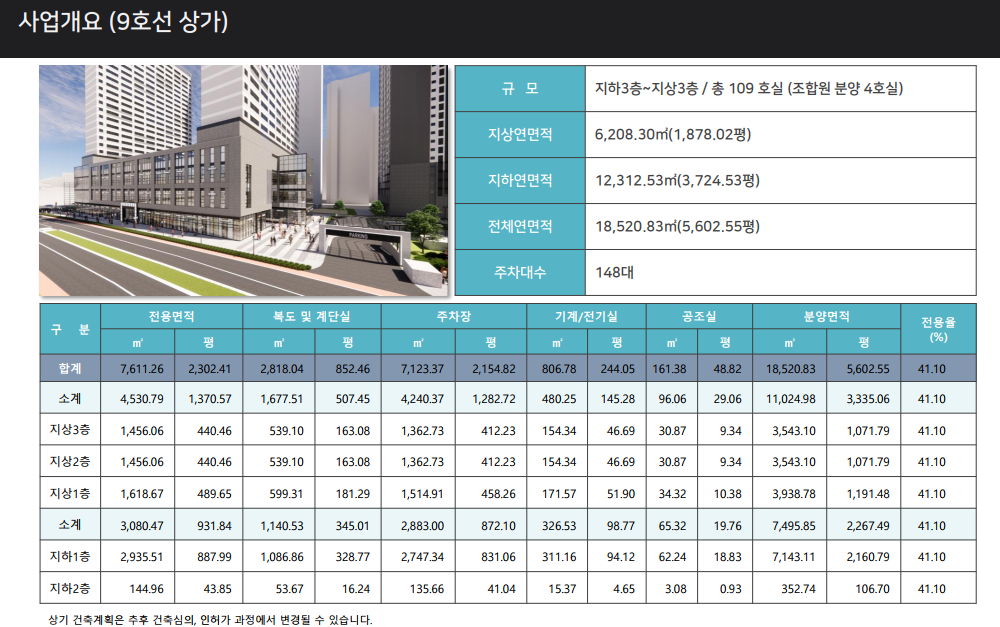The height and width of the screenshot is (627, 1000).
Task: Click the '전용면적' column header
Action: tap(172, 316)
